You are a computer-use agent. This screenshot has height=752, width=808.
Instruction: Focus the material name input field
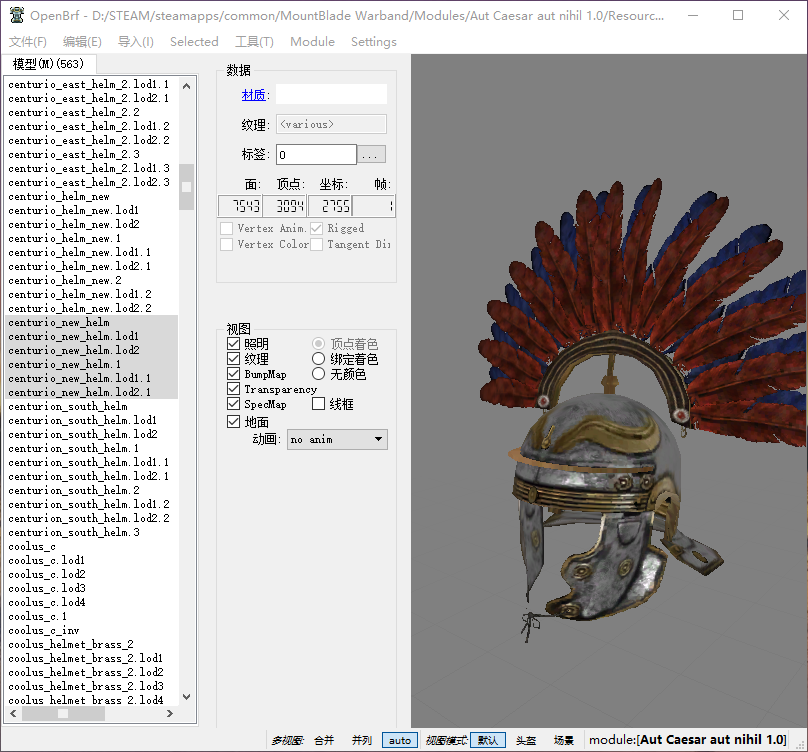[x=331, y=94]
